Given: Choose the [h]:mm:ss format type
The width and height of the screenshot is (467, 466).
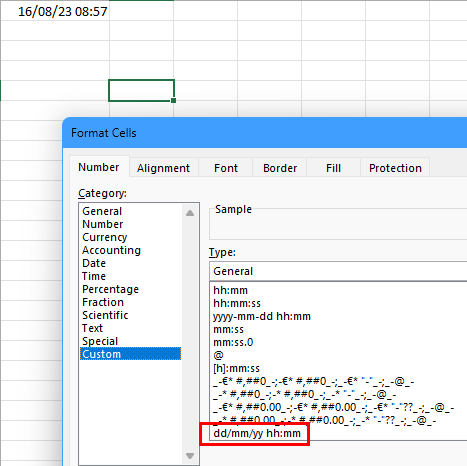Looking at the screenshot, I should 339,368.
